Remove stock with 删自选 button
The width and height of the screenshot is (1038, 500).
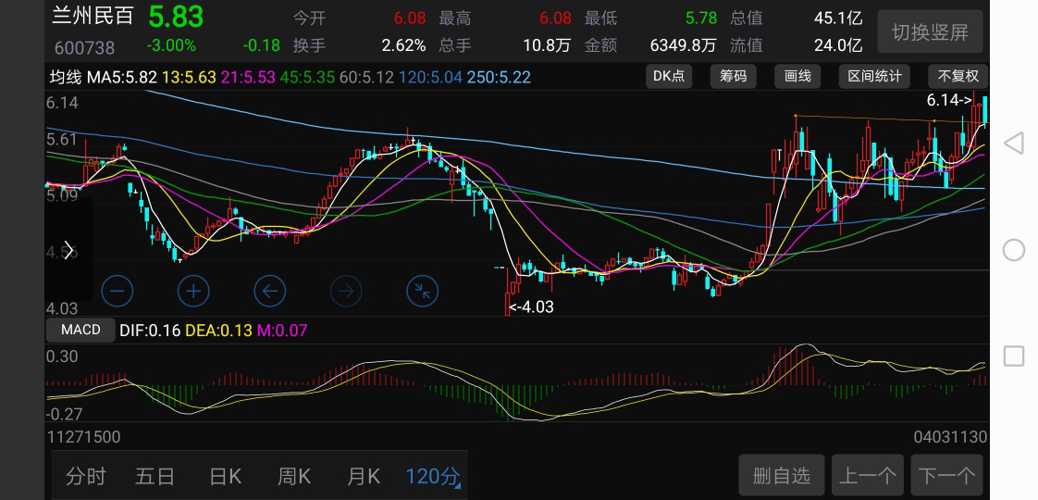pyautogui.click(x=781, y=475)
